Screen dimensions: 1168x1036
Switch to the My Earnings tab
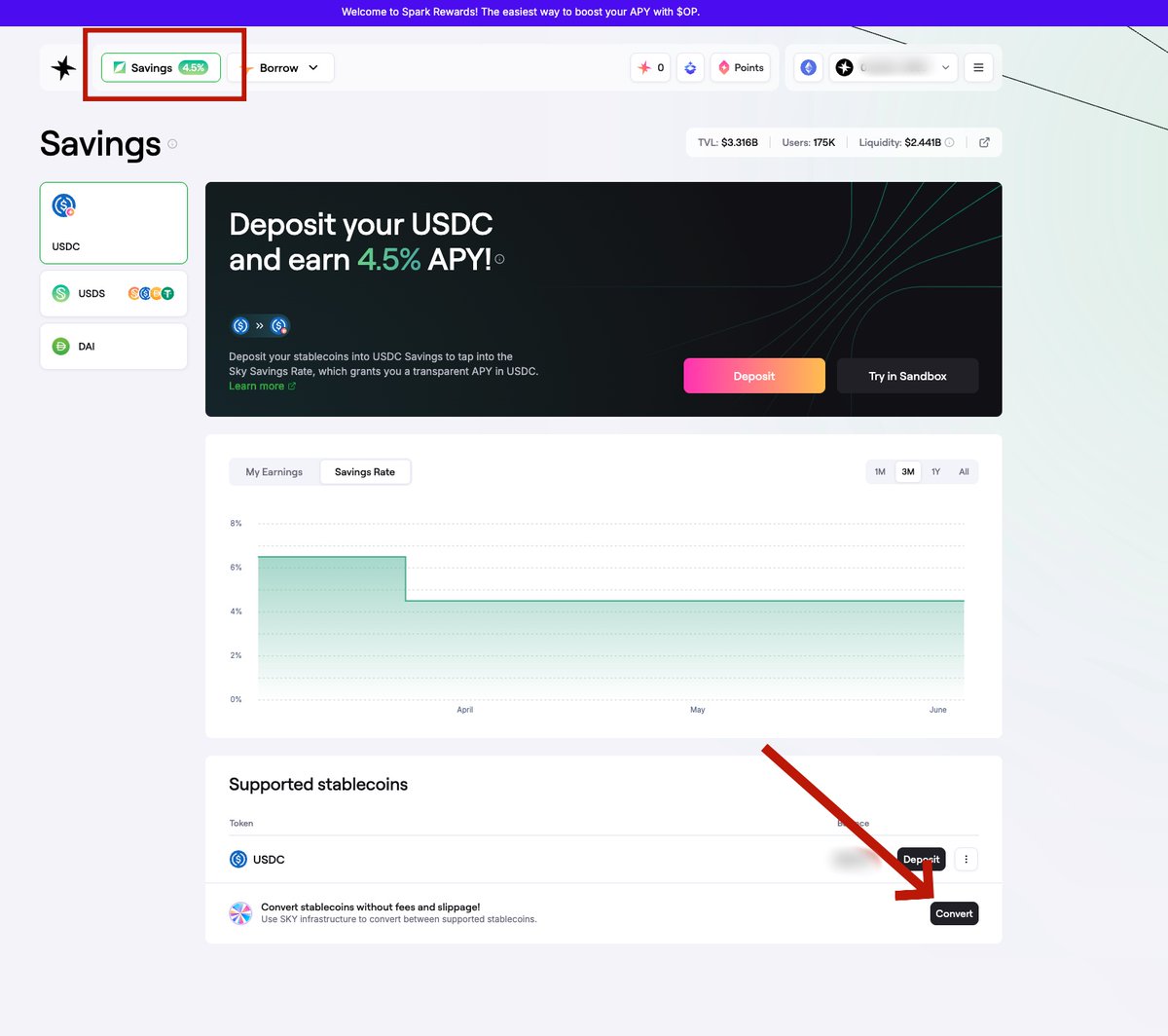pyautogui.click(x=274, y=472)
